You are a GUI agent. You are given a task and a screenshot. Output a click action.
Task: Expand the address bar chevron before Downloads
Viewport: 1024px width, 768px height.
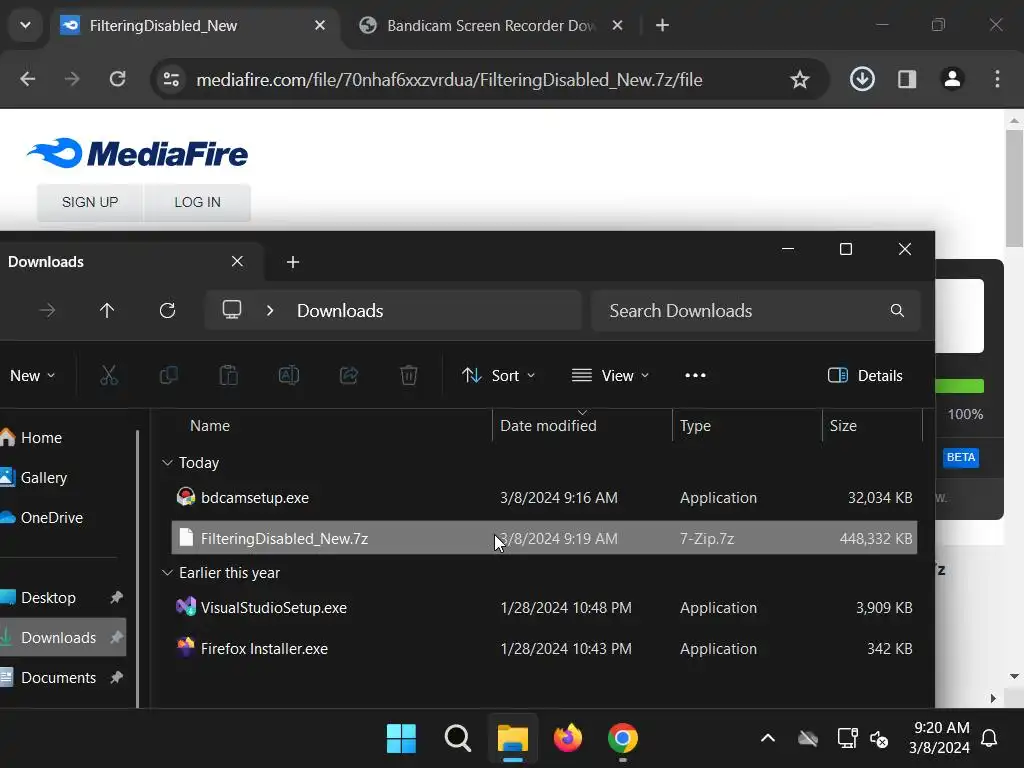pyautogui.click(x=270, y=311)
